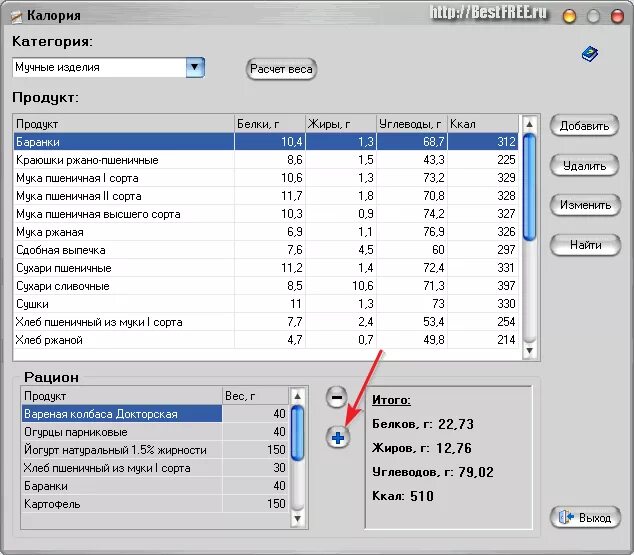This screenshot has height=555, width=634.
Task: Select Хлеб пшеничный из муки I сорта in product table
Action: coord(266,322)
